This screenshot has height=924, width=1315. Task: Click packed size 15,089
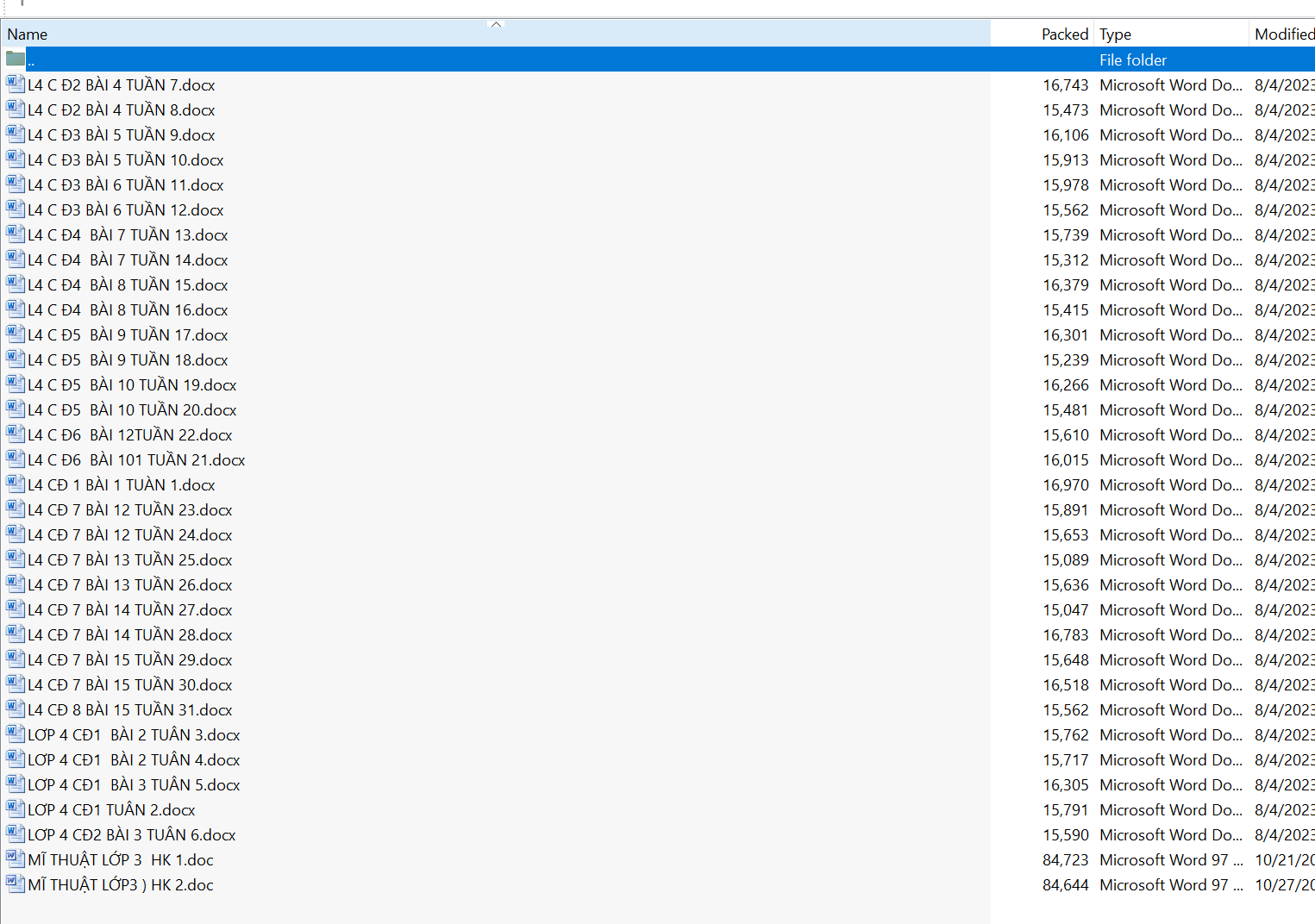pyautogui.click(x=1066, y=560)
